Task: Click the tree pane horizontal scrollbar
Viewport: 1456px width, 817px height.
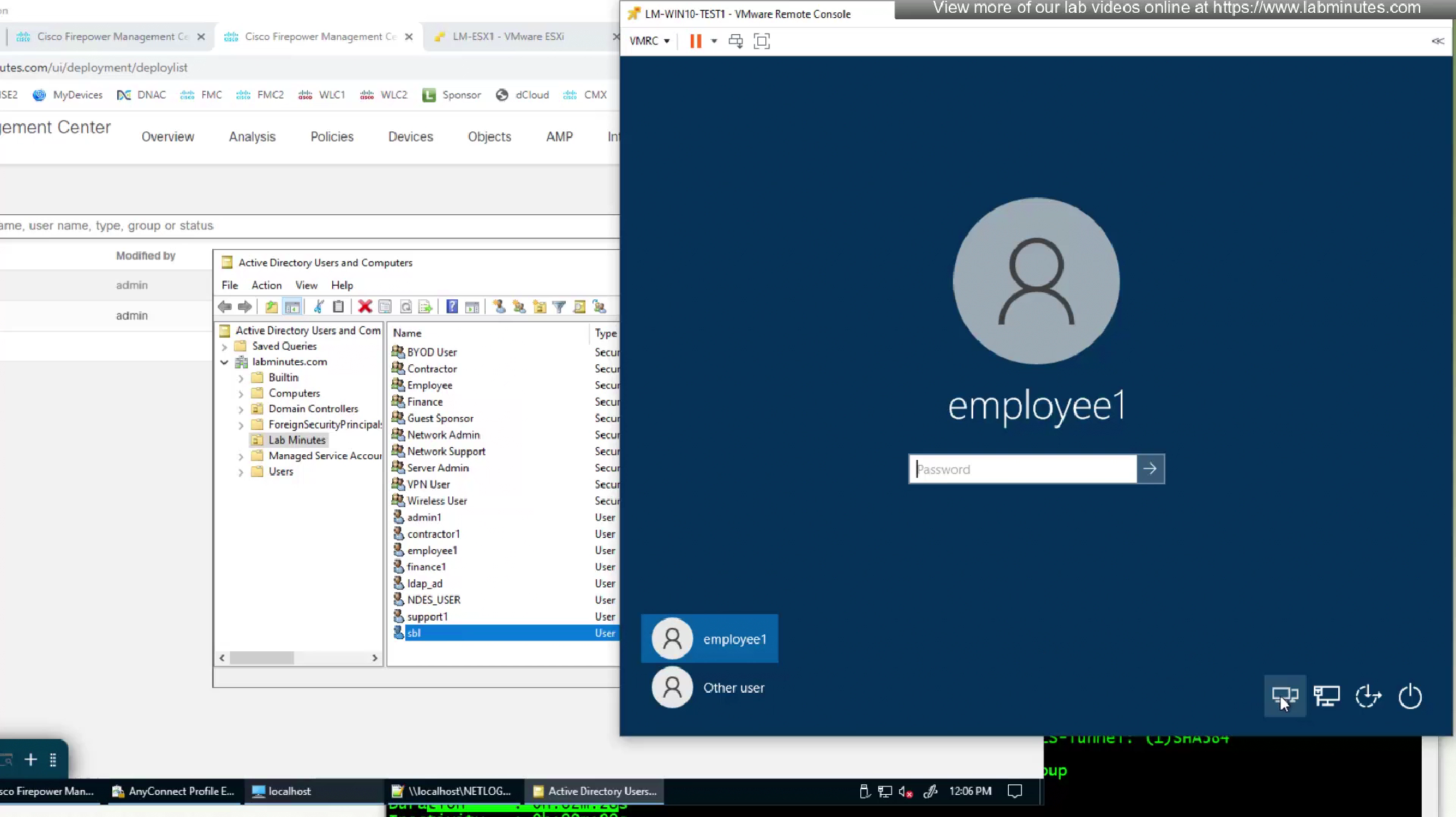Action: [262, 658]
